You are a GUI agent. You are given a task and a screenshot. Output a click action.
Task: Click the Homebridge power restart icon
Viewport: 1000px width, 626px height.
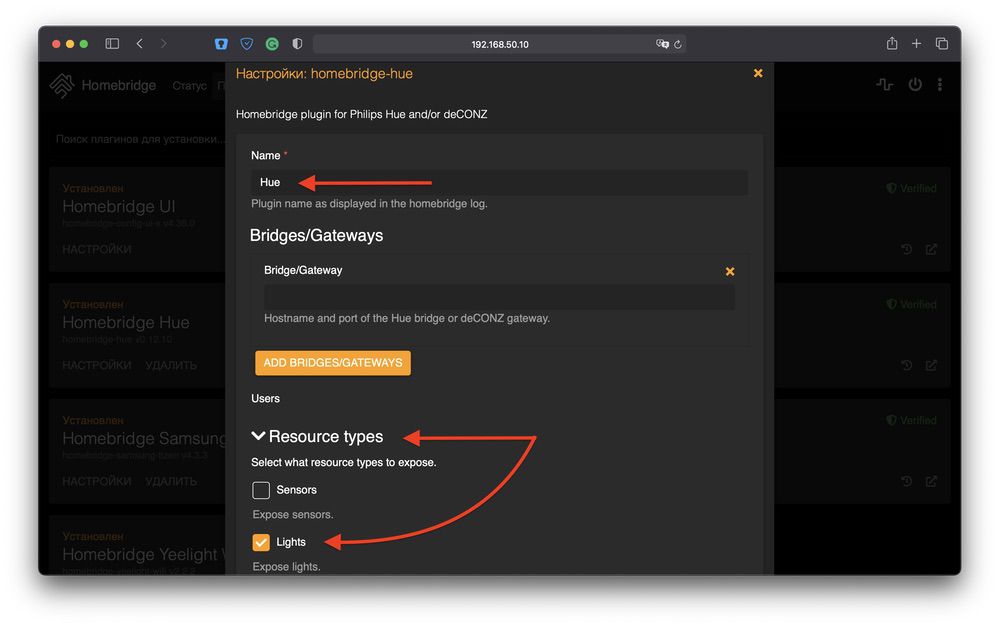(915, 84)
